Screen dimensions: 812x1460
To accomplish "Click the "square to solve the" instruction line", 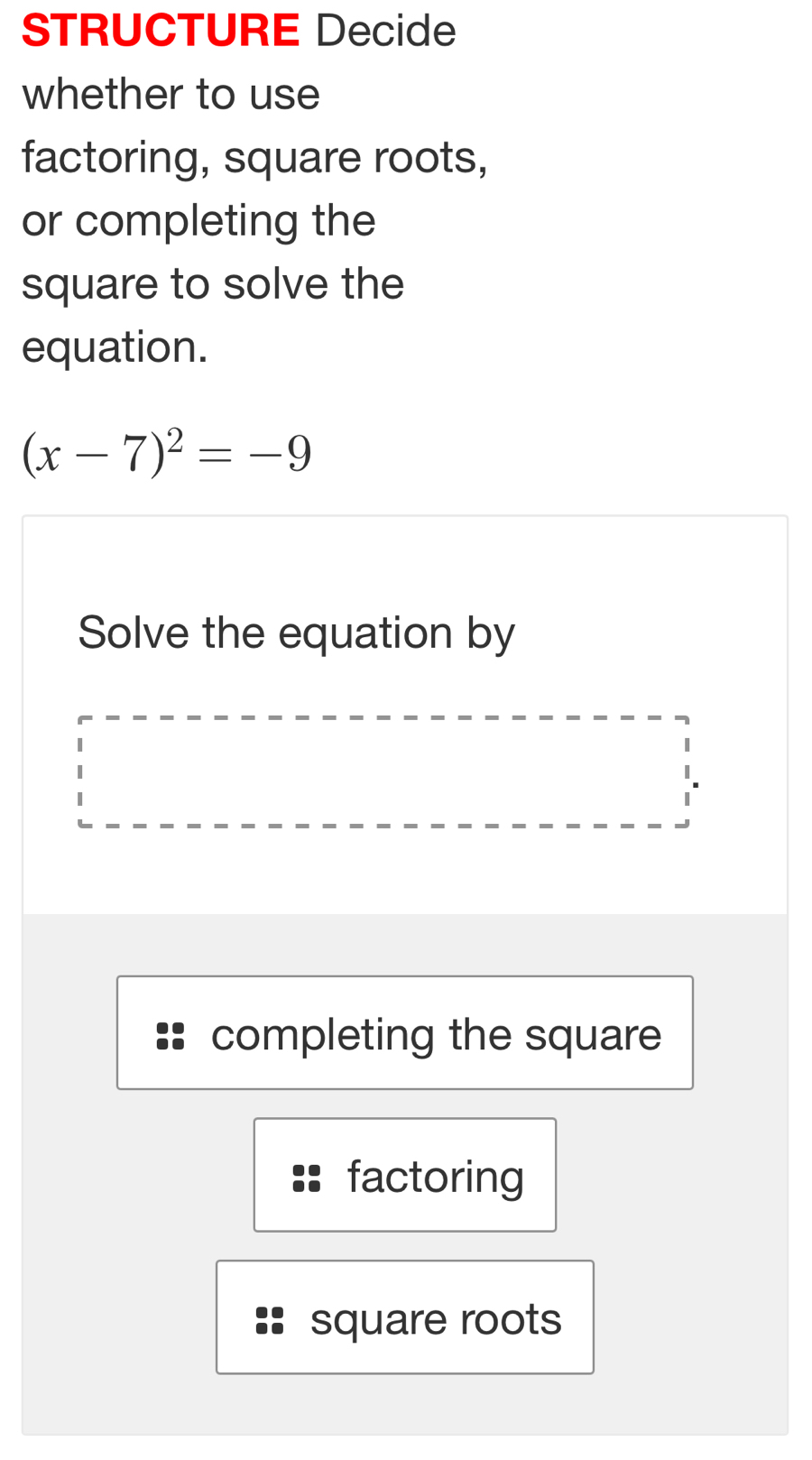I will tap(213, 284).
